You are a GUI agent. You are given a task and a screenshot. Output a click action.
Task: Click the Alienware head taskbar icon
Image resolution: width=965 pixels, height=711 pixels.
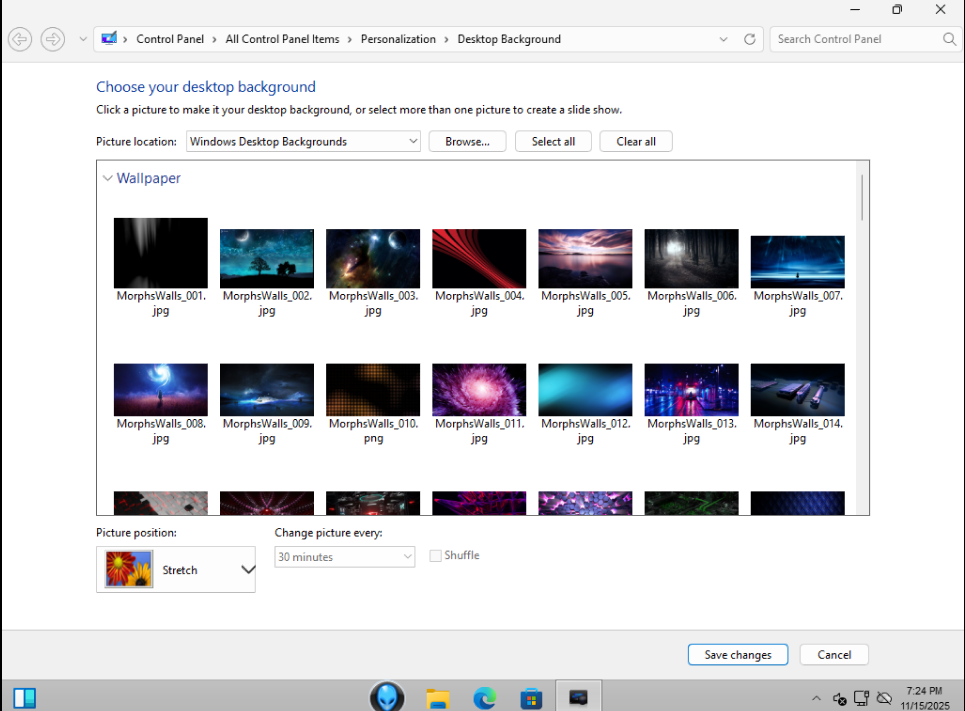387,696
